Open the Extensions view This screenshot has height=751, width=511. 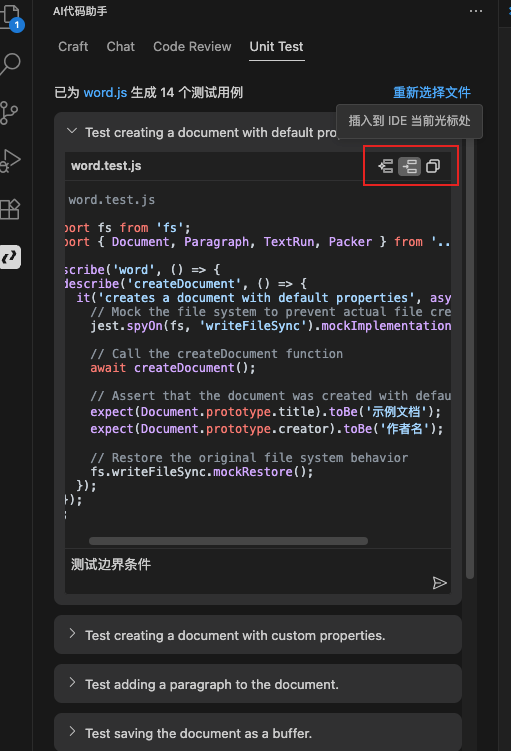[10, 209]
